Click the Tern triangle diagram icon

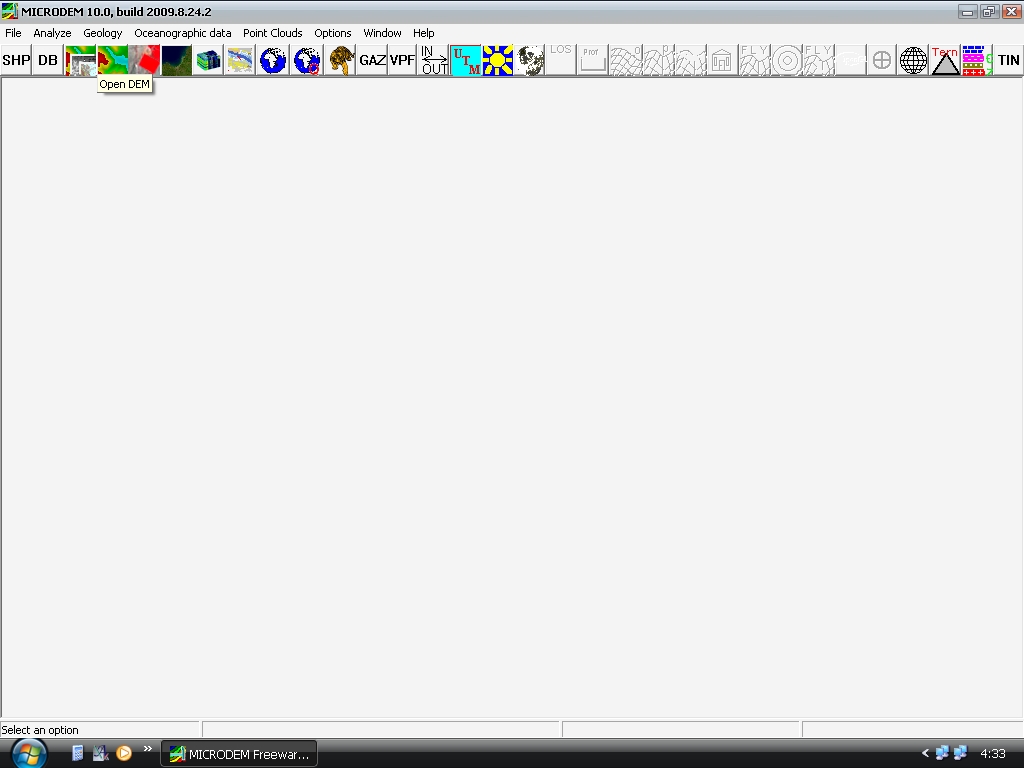[945, 60]
